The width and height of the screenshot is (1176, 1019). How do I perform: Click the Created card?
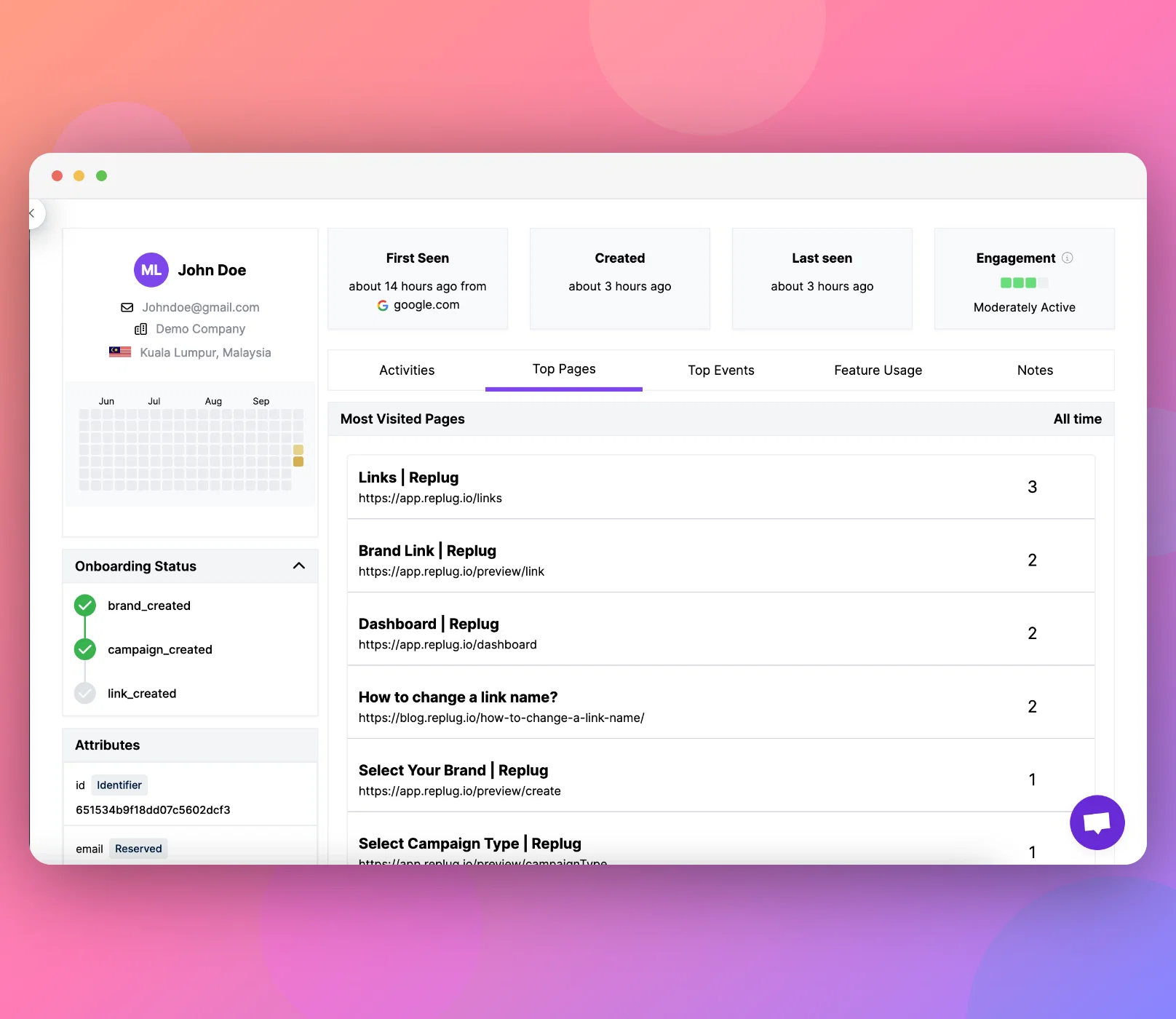pyautogui.click(x=620, y=279)
